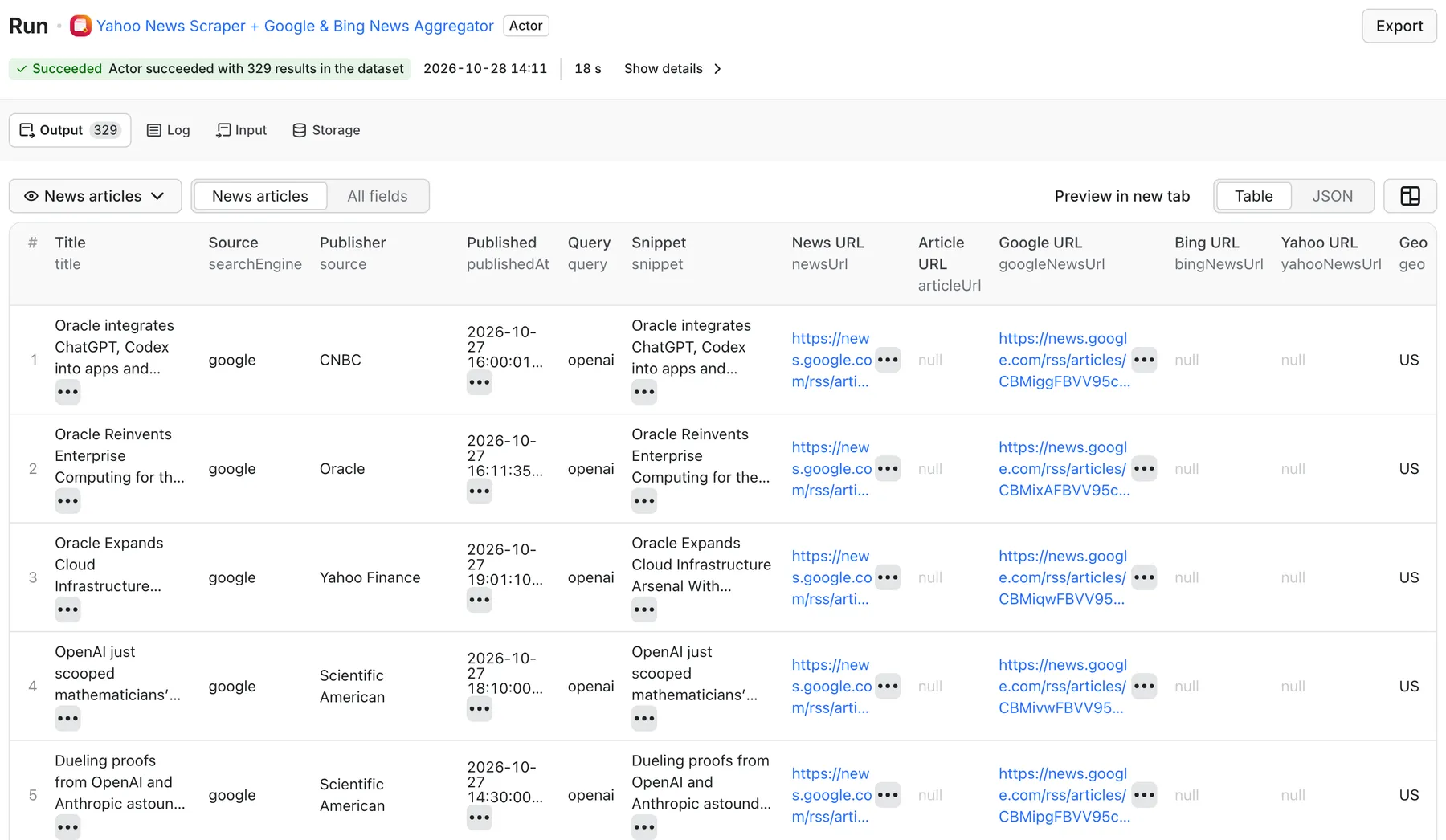Viewport: 1446px width, 840px height.
Task: Expand the Google URL ellipsis in row 5
Action: click(x=1144, y=795)
